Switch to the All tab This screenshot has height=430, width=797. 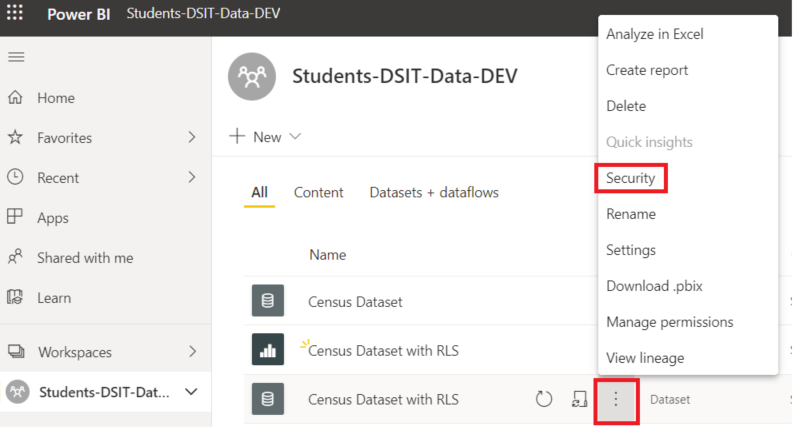[259, 192]
